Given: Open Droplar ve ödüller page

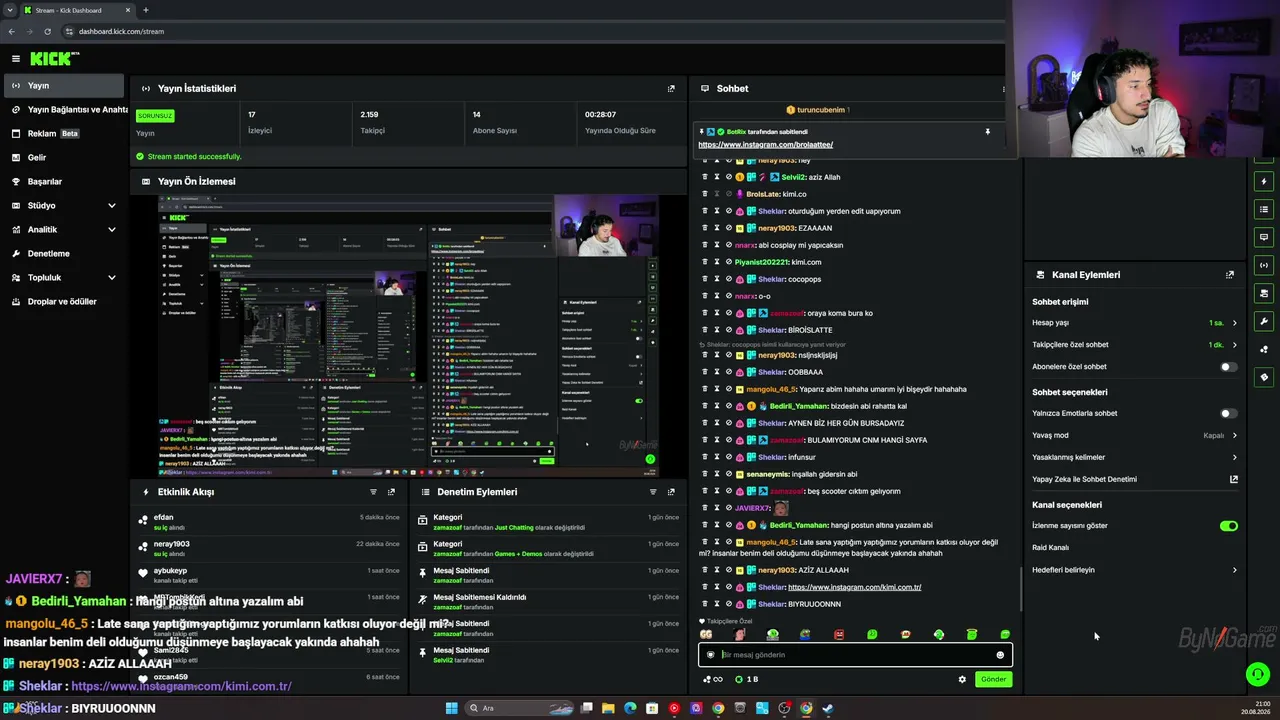Looking at the screenshot, I should click(x=64, y=302).
